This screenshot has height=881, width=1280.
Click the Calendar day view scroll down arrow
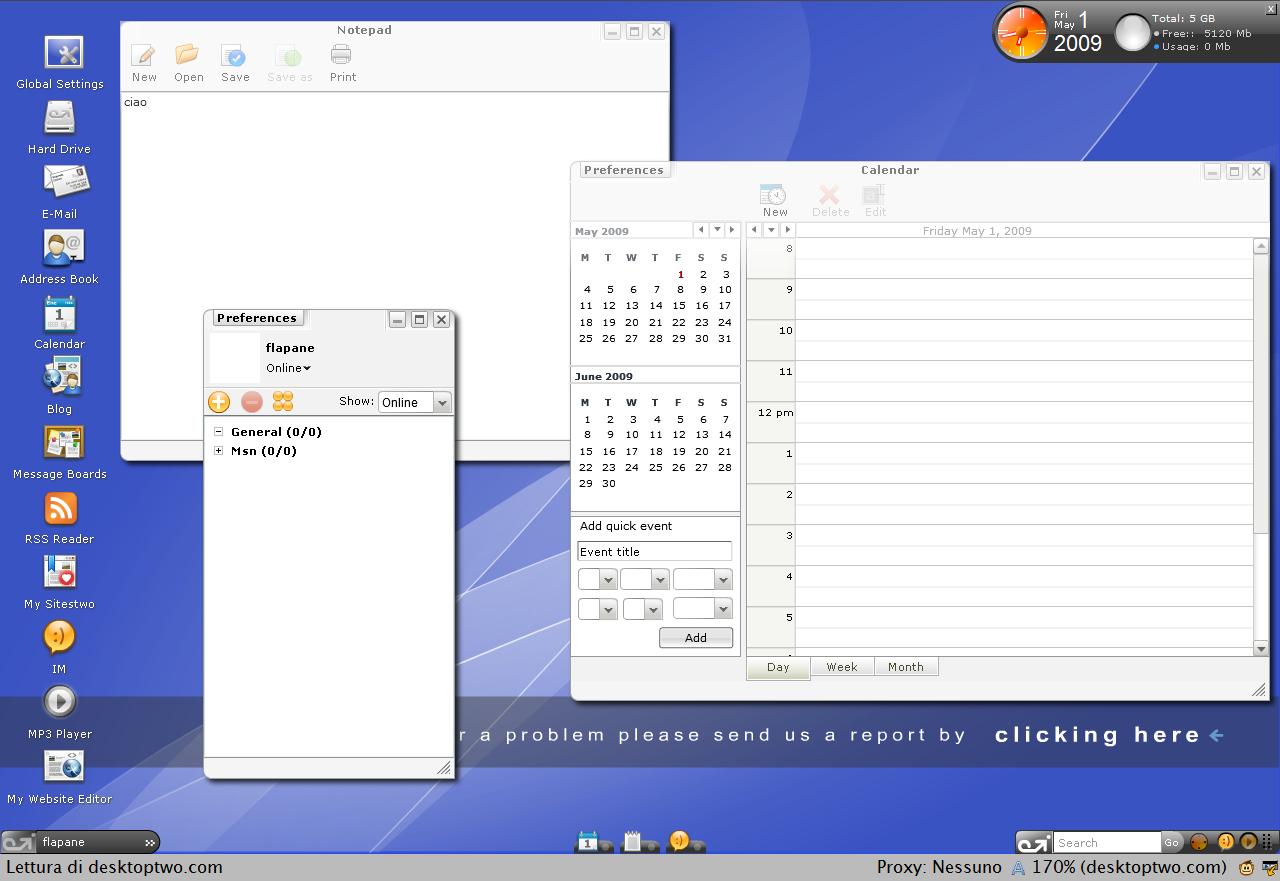pos(1260,649)
